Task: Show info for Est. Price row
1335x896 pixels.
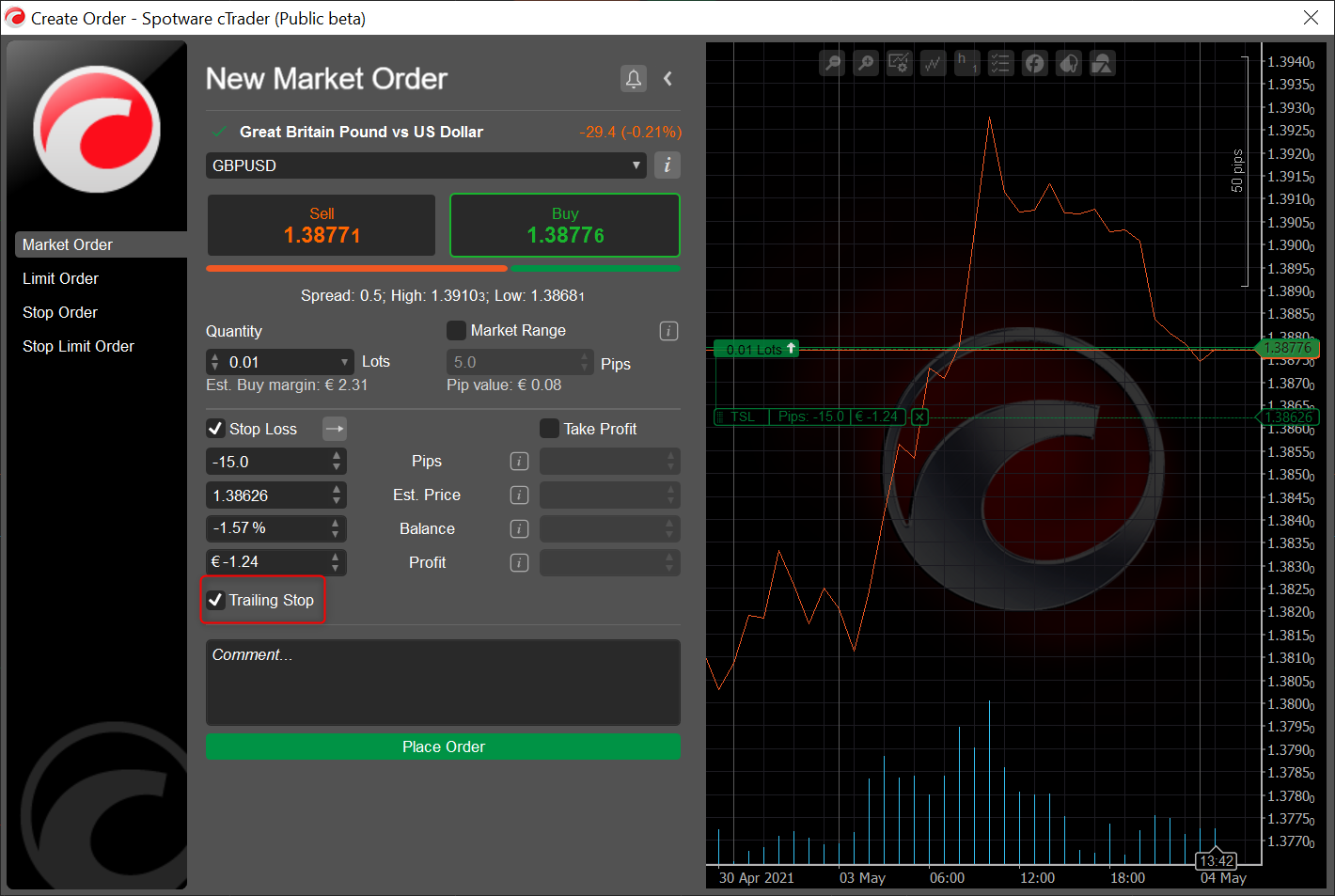Action: [x=519, y=495]
